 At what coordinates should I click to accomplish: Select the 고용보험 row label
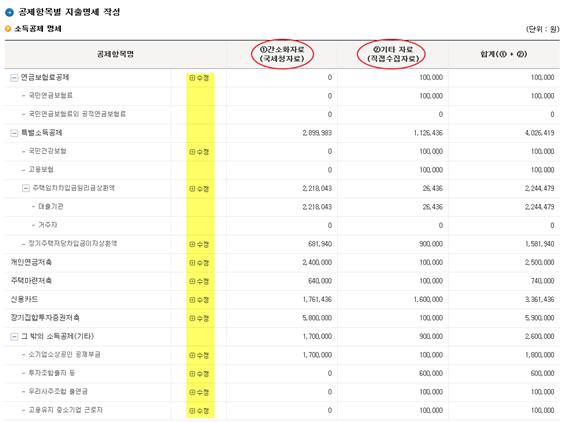coord(41,169)
